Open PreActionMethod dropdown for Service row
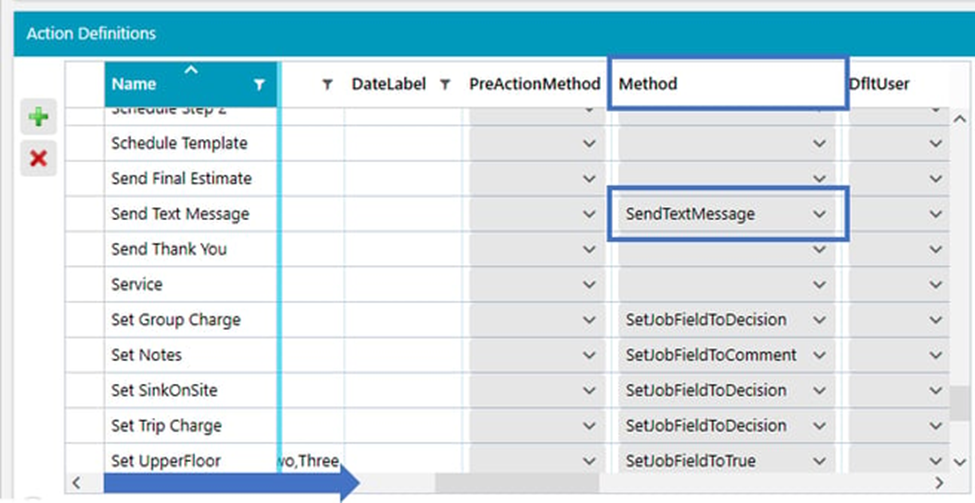The width and height of the screenshot is (975, 503). pos(589,285)
